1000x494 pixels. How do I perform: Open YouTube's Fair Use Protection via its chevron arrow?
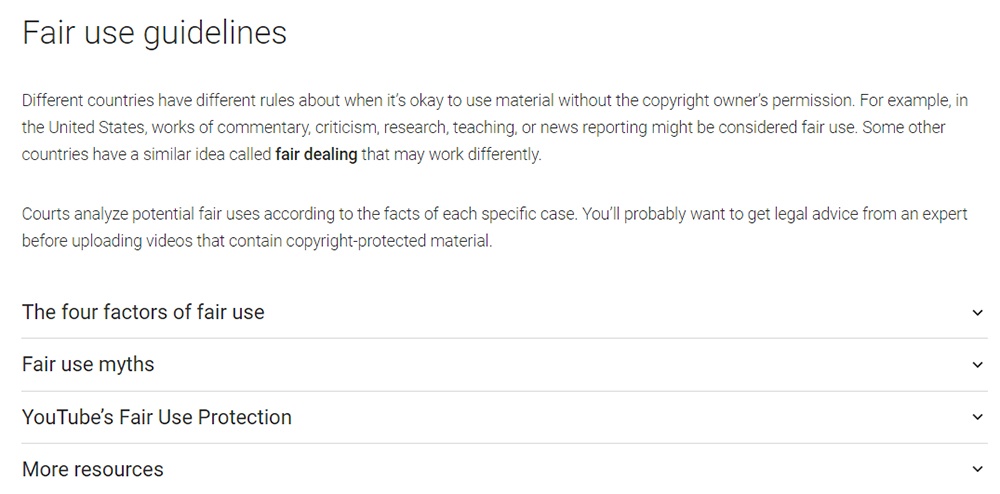point(977,417)
